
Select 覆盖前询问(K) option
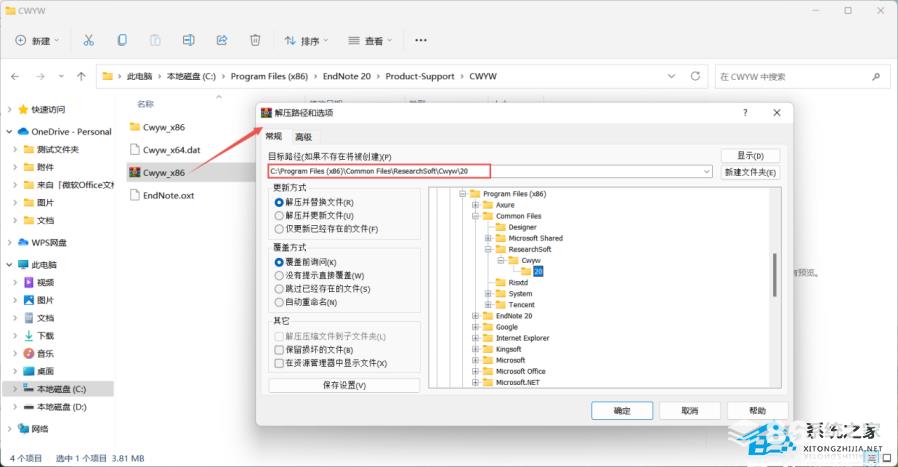pyautogui.click(x=305, y=262)
